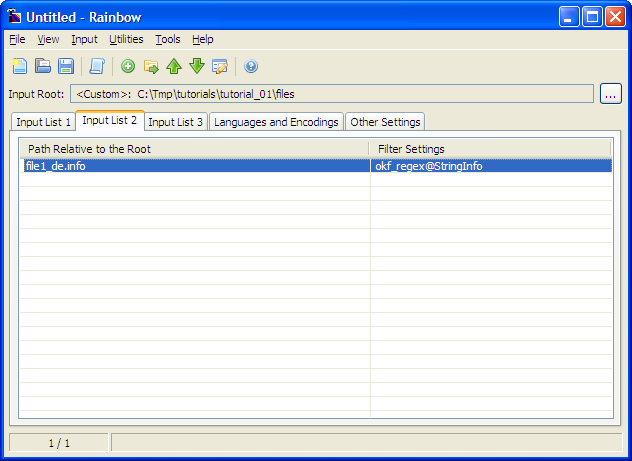This screenshot has width=632, height=461.
Task: Go to the Other Settings tab
Action: (386, 122)
